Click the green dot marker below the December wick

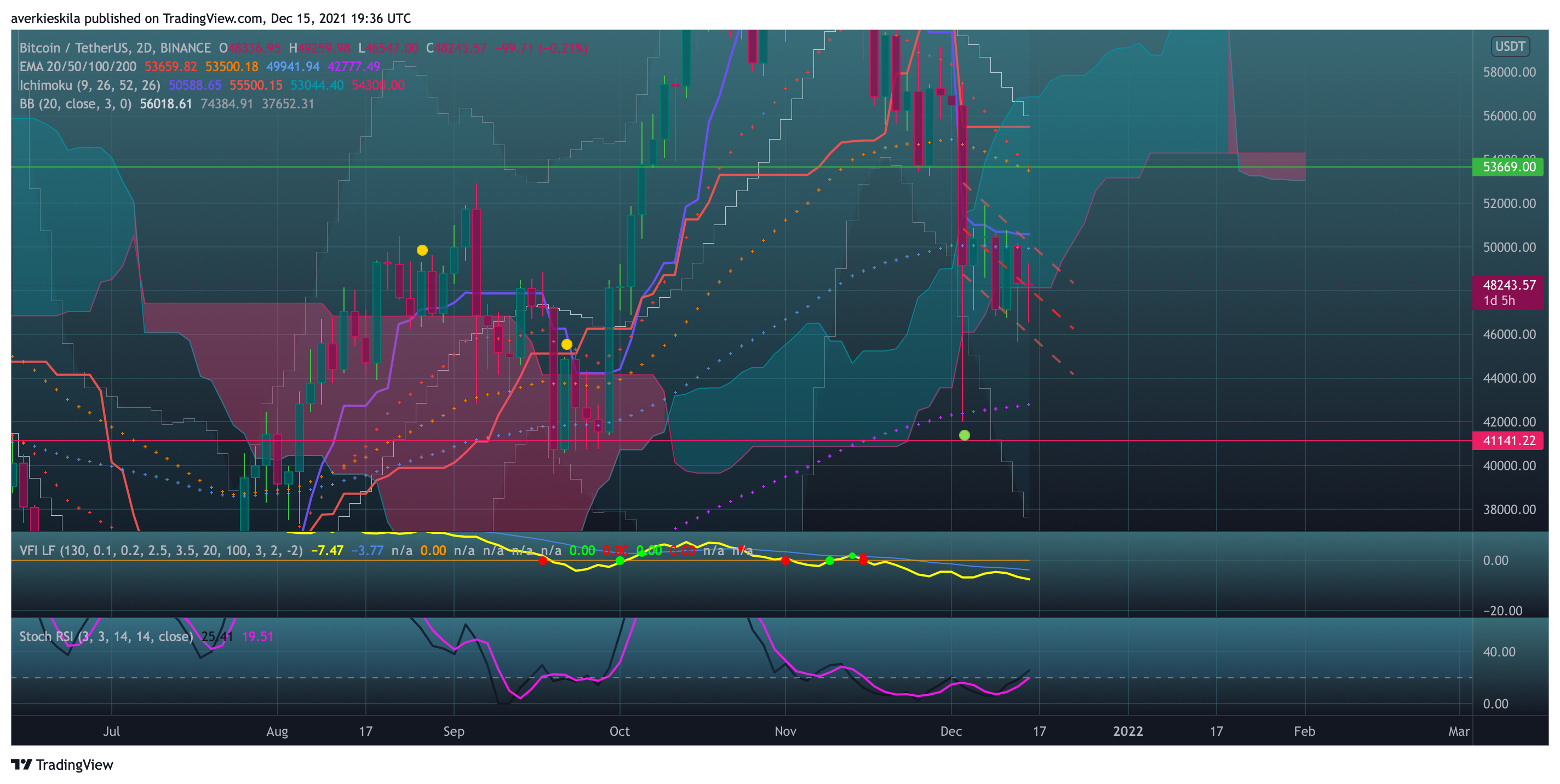[964, 435]
